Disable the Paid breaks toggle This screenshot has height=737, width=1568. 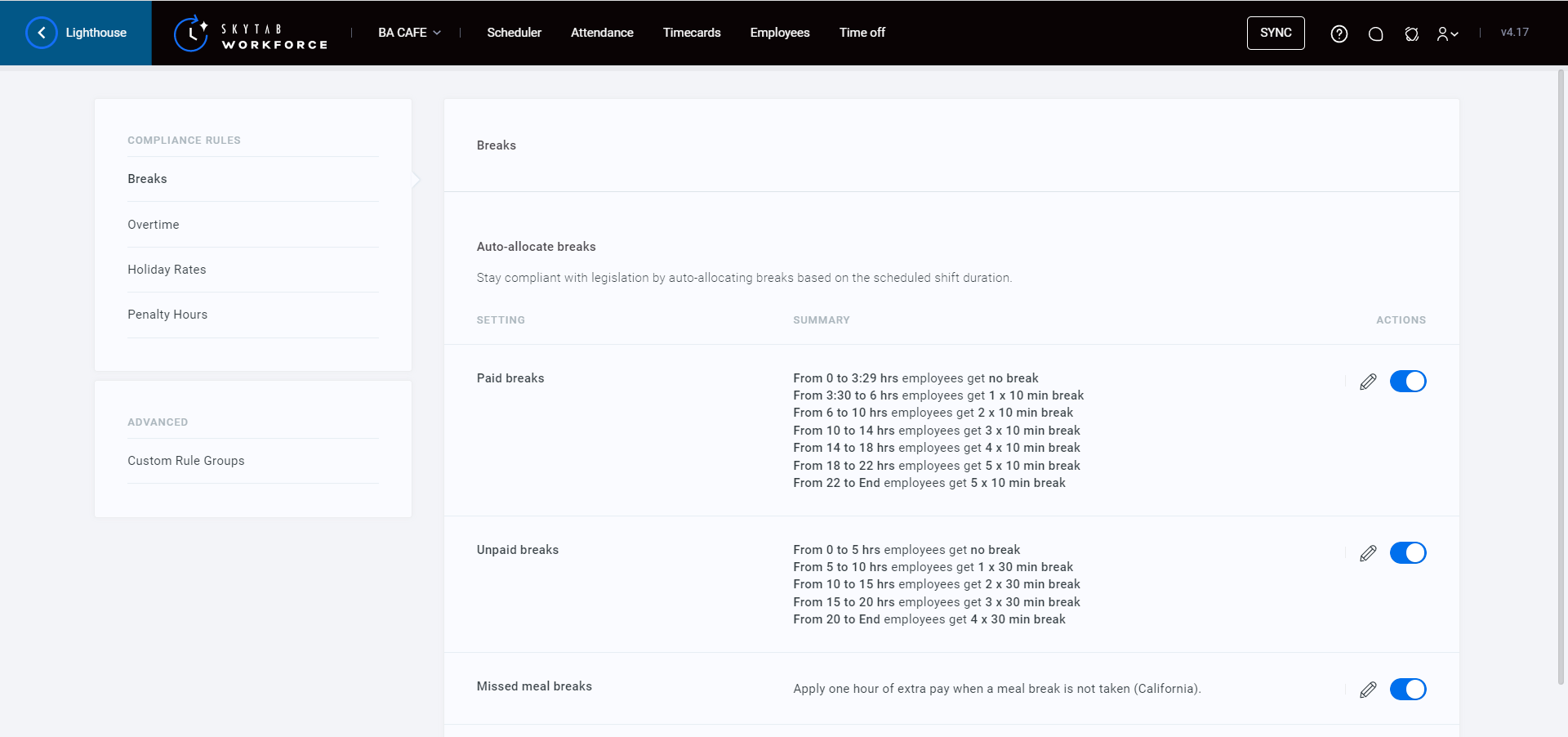point(1407,382)
